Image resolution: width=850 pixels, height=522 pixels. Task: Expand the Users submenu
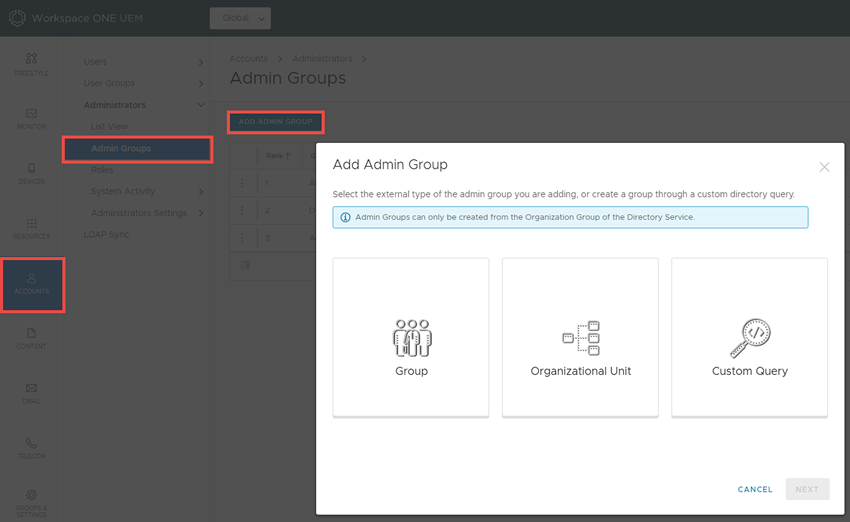201,62
